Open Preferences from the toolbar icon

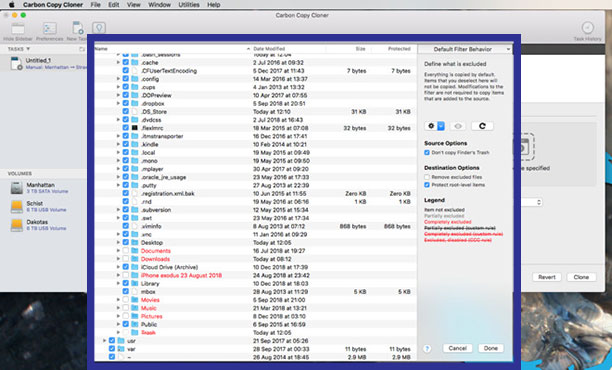click(x=50, y=29)
